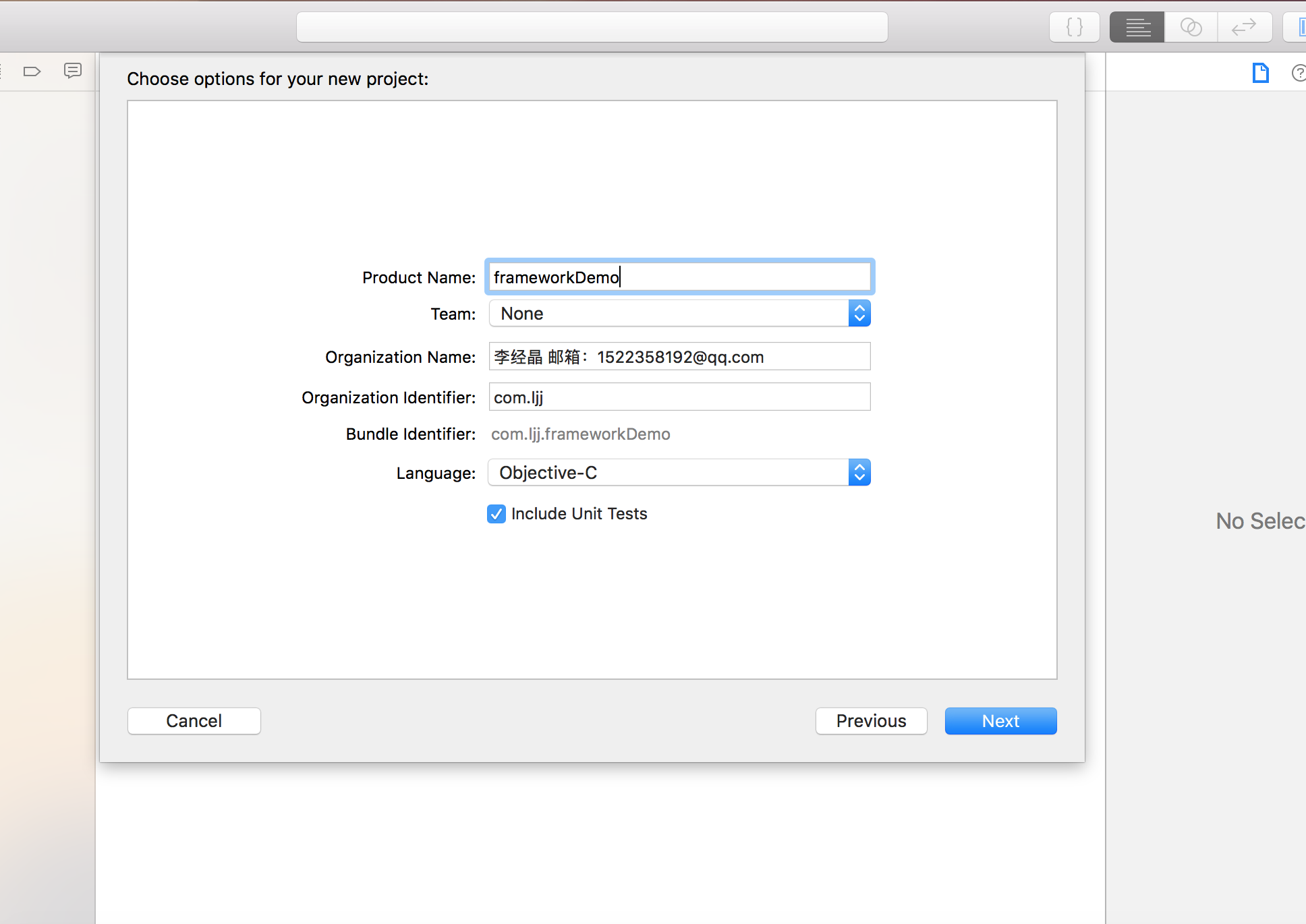This screenshot has height=924, width=1306.
Task: Click the Organization Identifier field
Action: click(679, 397)
